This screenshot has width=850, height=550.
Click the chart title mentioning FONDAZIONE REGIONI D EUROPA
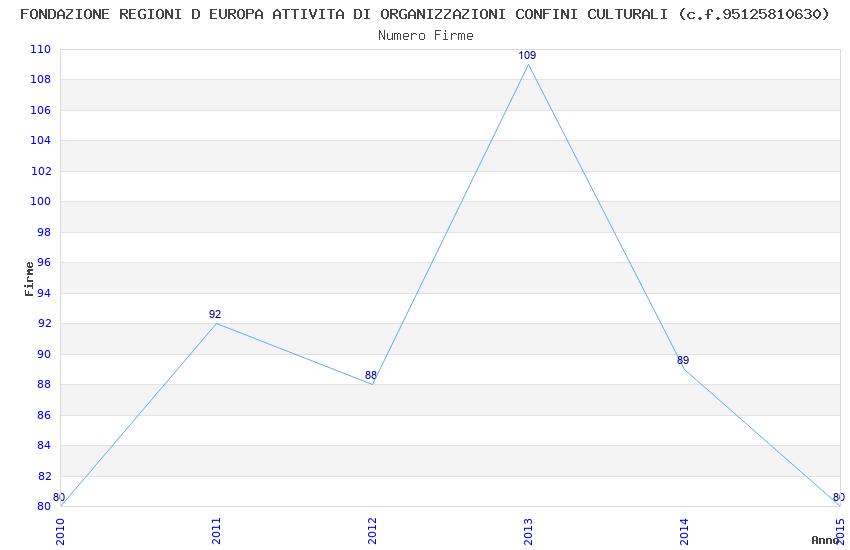pos(425,14)
